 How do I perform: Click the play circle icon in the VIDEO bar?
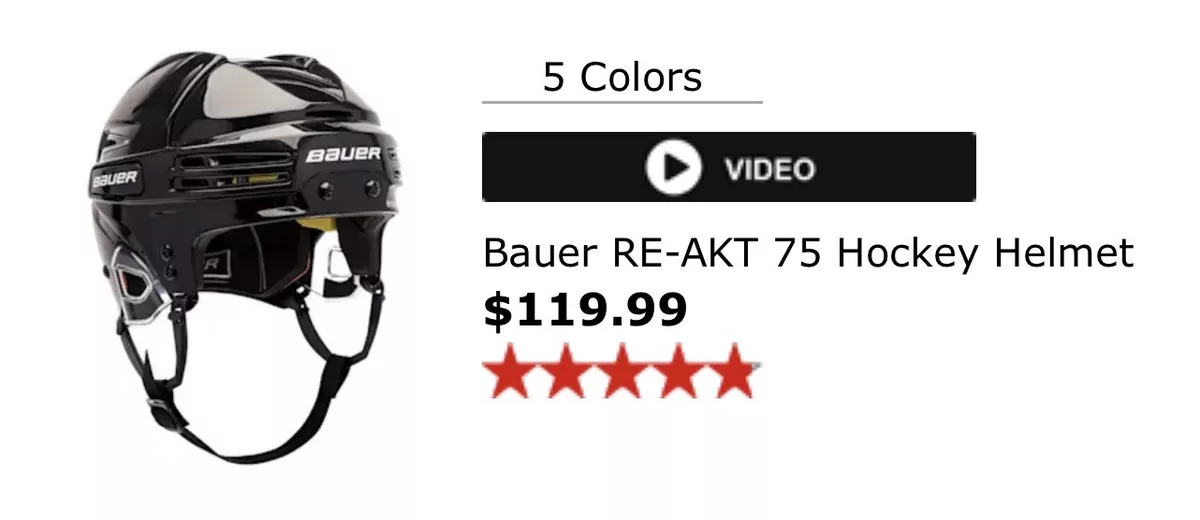tap(673, 167)
